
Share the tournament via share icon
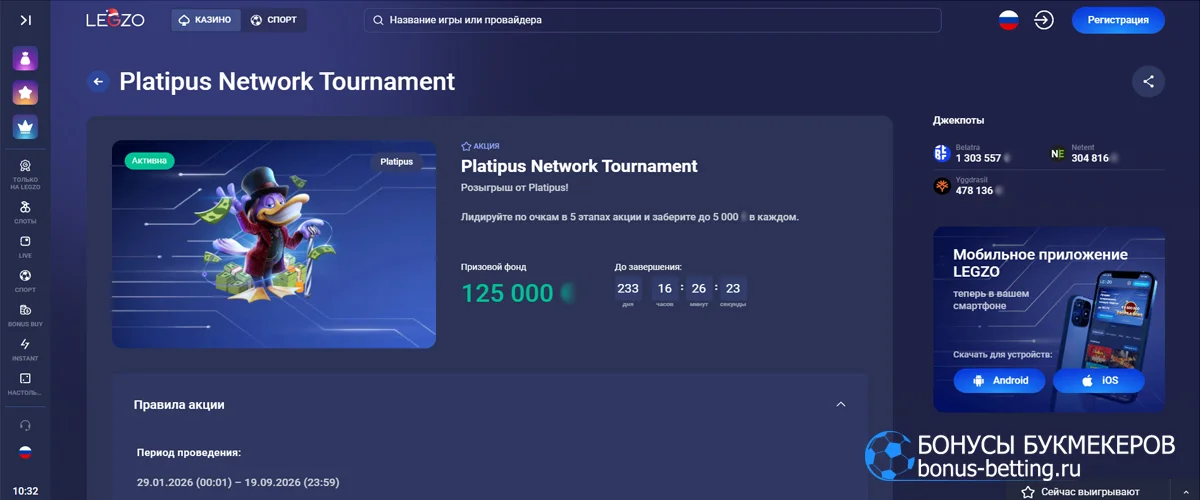[1148, 82]
